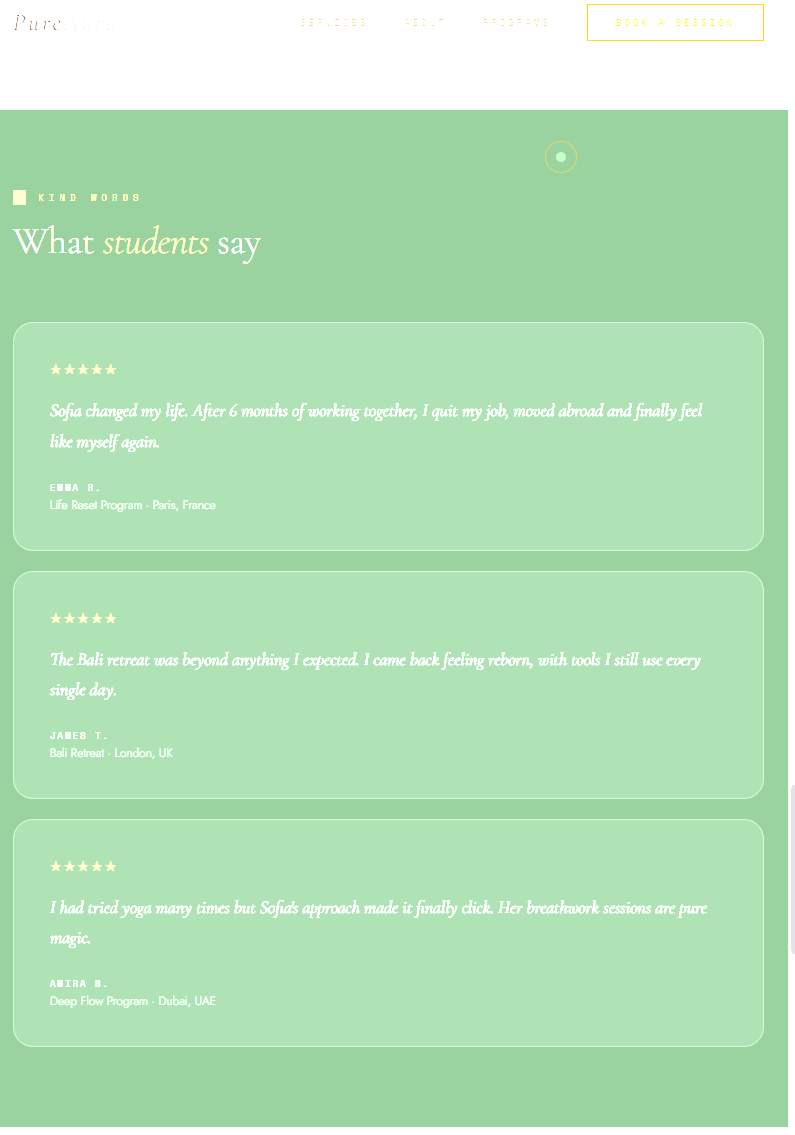
Task: Click the PureAura logo
Action: [65, 23]
